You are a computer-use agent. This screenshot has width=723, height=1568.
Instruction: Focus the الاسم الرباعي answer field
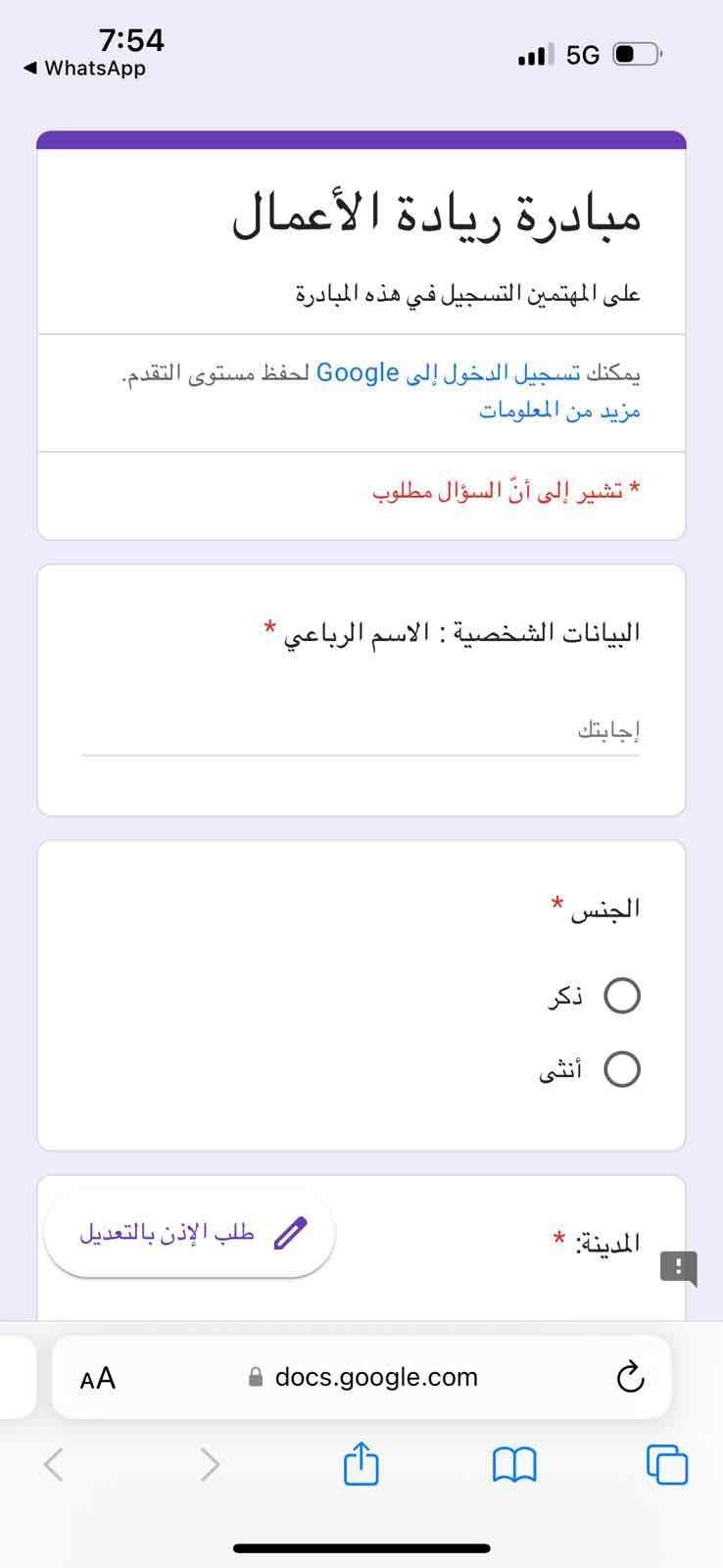[361, 731]
